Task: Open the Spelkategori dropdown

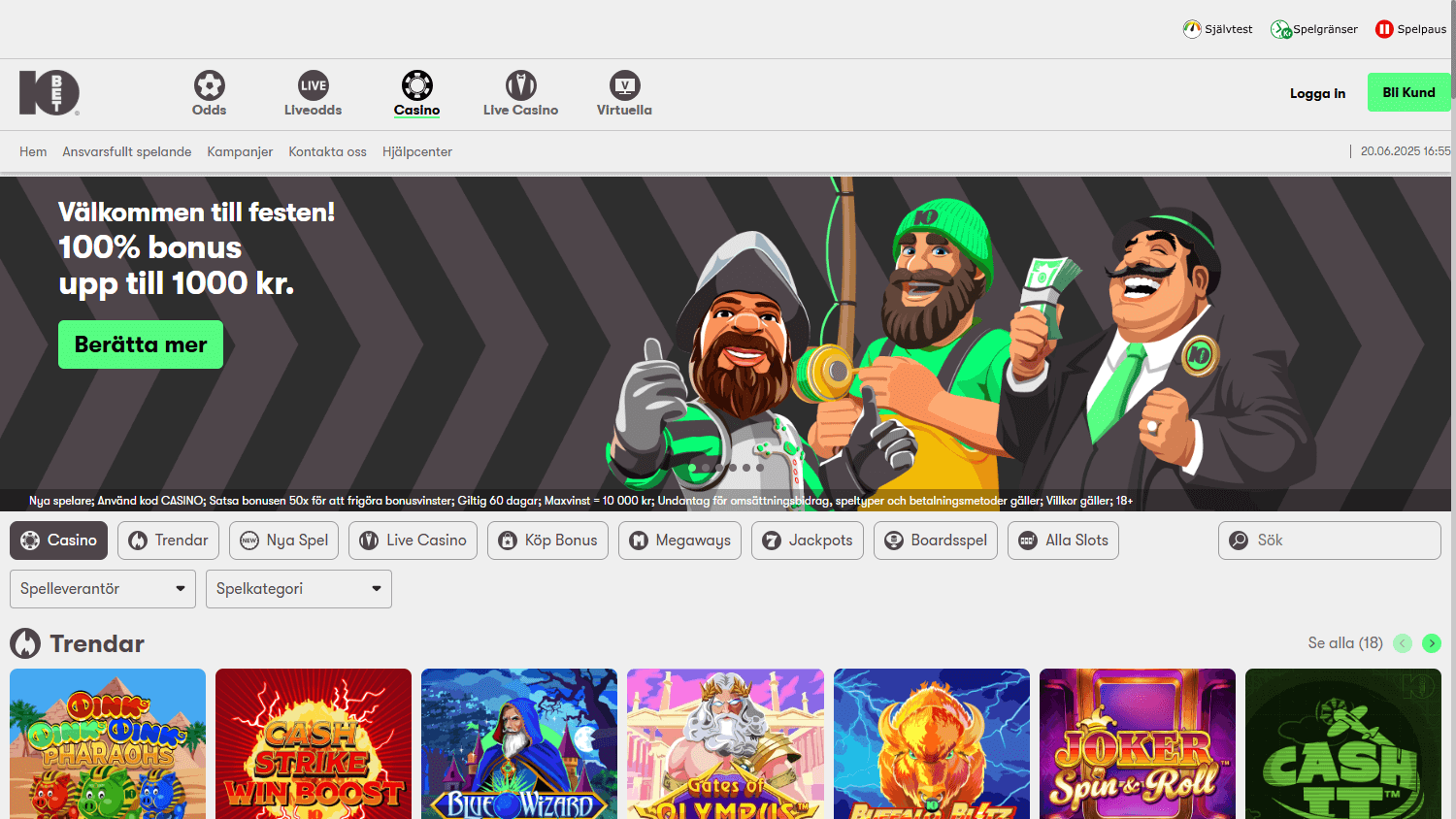Action: (x=298, y=589)
